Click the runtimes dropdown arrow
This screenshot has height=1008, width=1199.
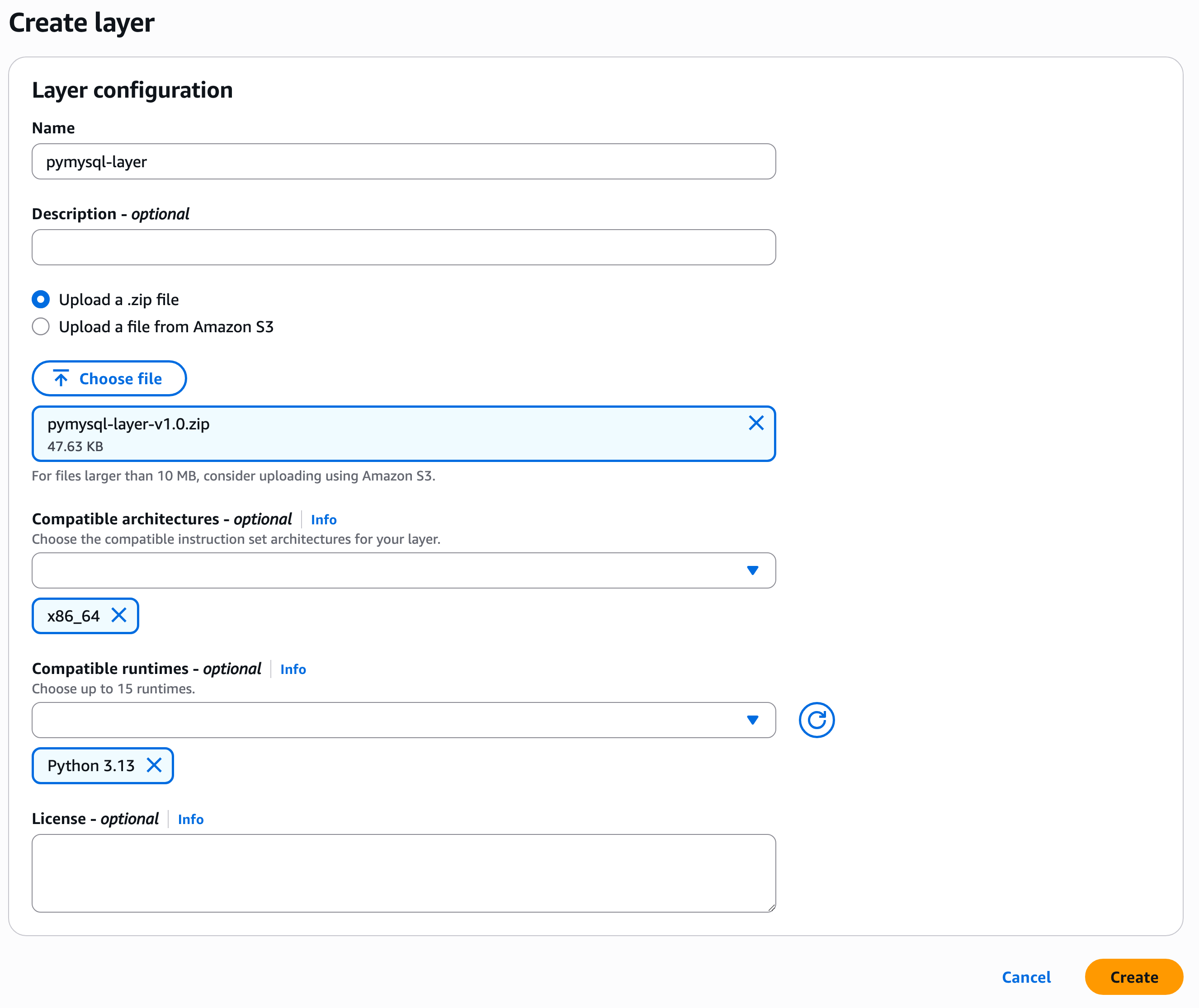752,720
